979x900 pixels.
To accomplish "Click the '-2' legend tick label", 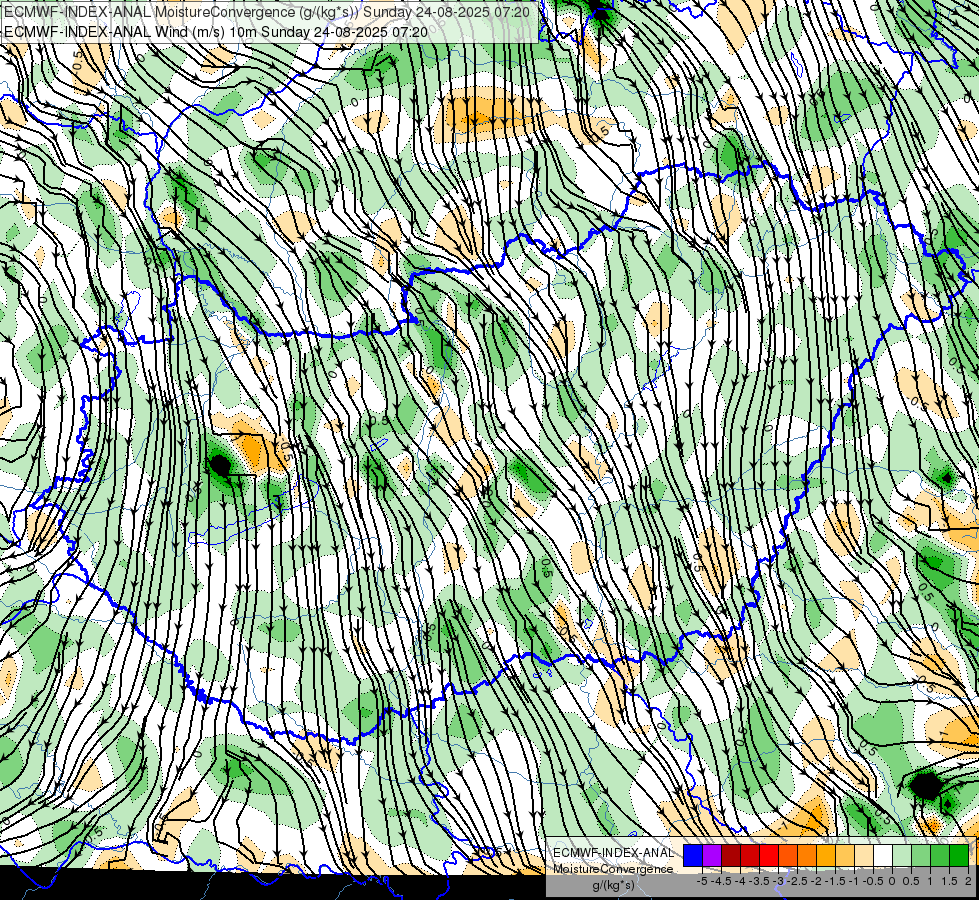I will pyautogui.click(x=817, y=881).
